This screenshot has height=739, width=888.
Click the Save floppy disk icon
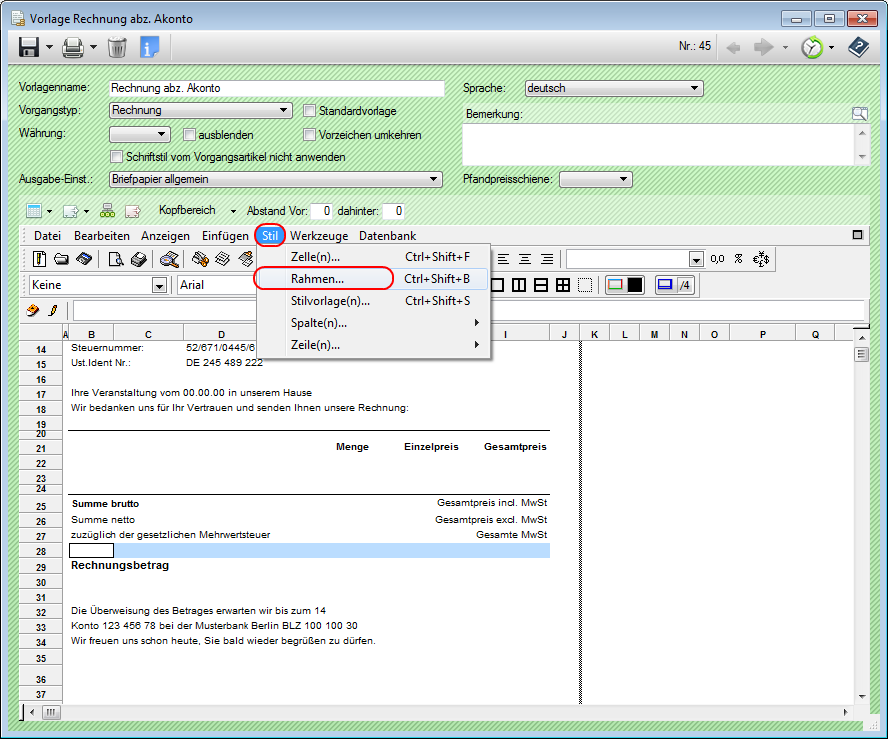pyautogui.click(x=29, y=47)
